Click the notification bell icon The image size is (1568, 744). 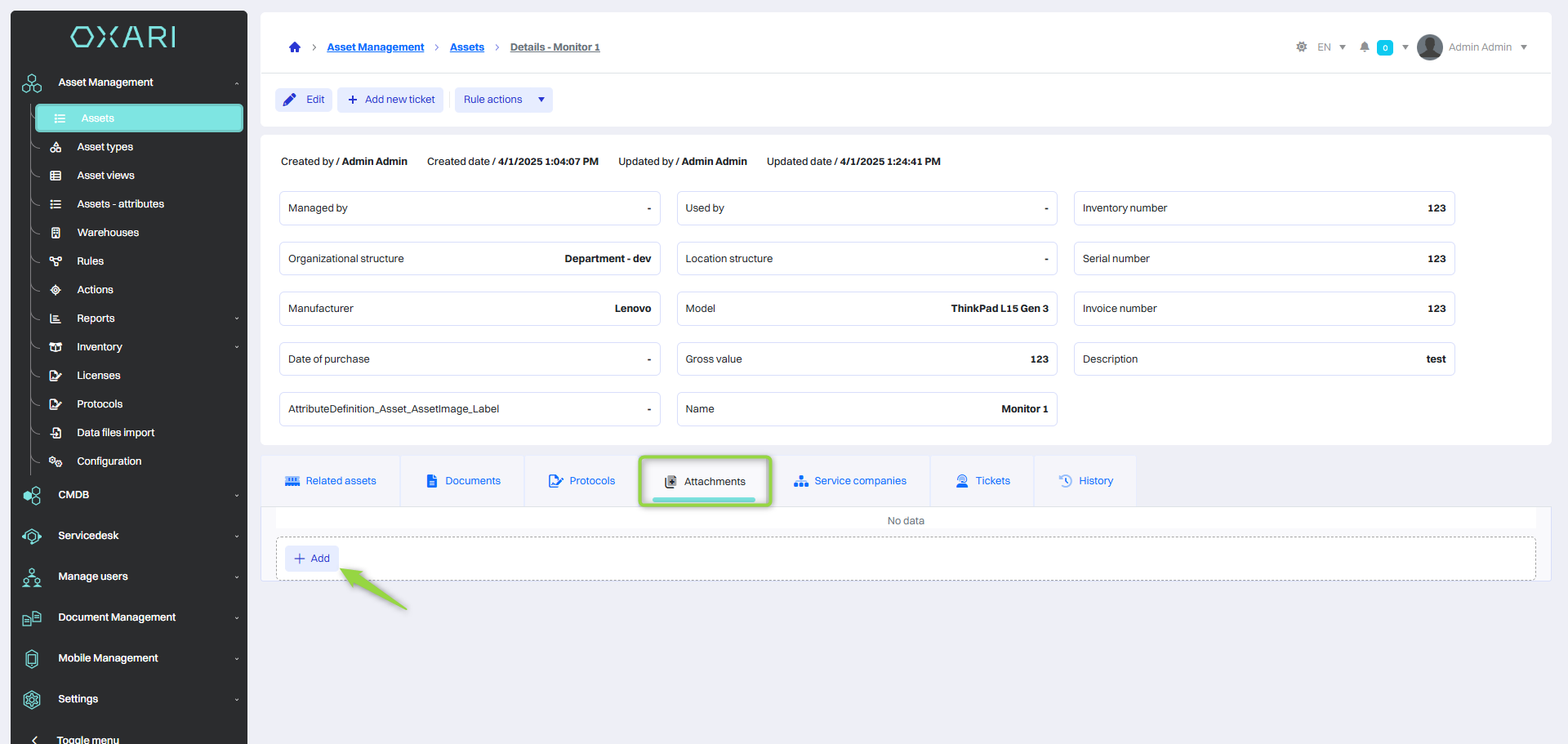1364,47
